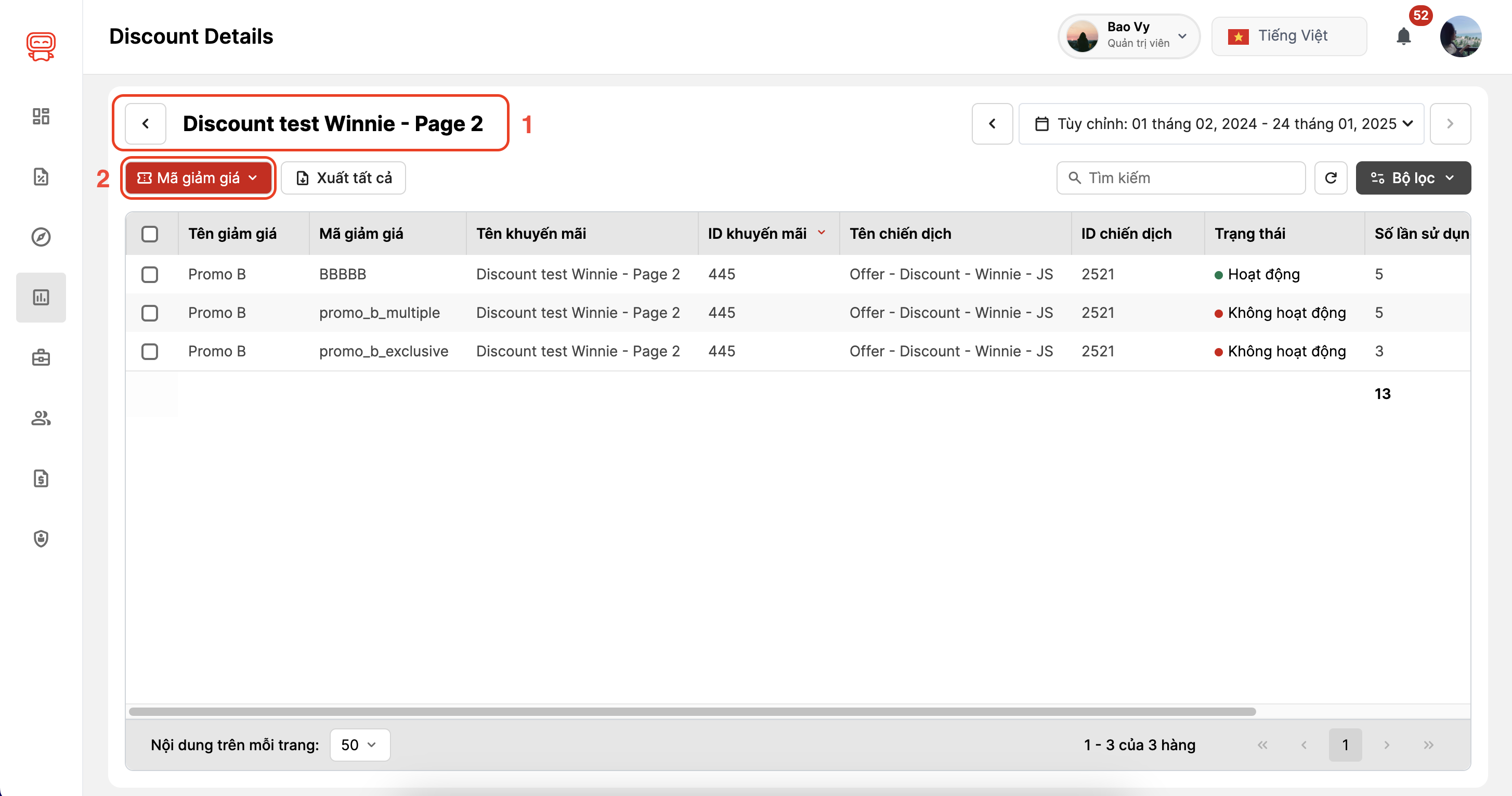The image size is (1512, 796).
Task: Click the compass explore icon in sidebar
Action: click(x=41, y=237)
